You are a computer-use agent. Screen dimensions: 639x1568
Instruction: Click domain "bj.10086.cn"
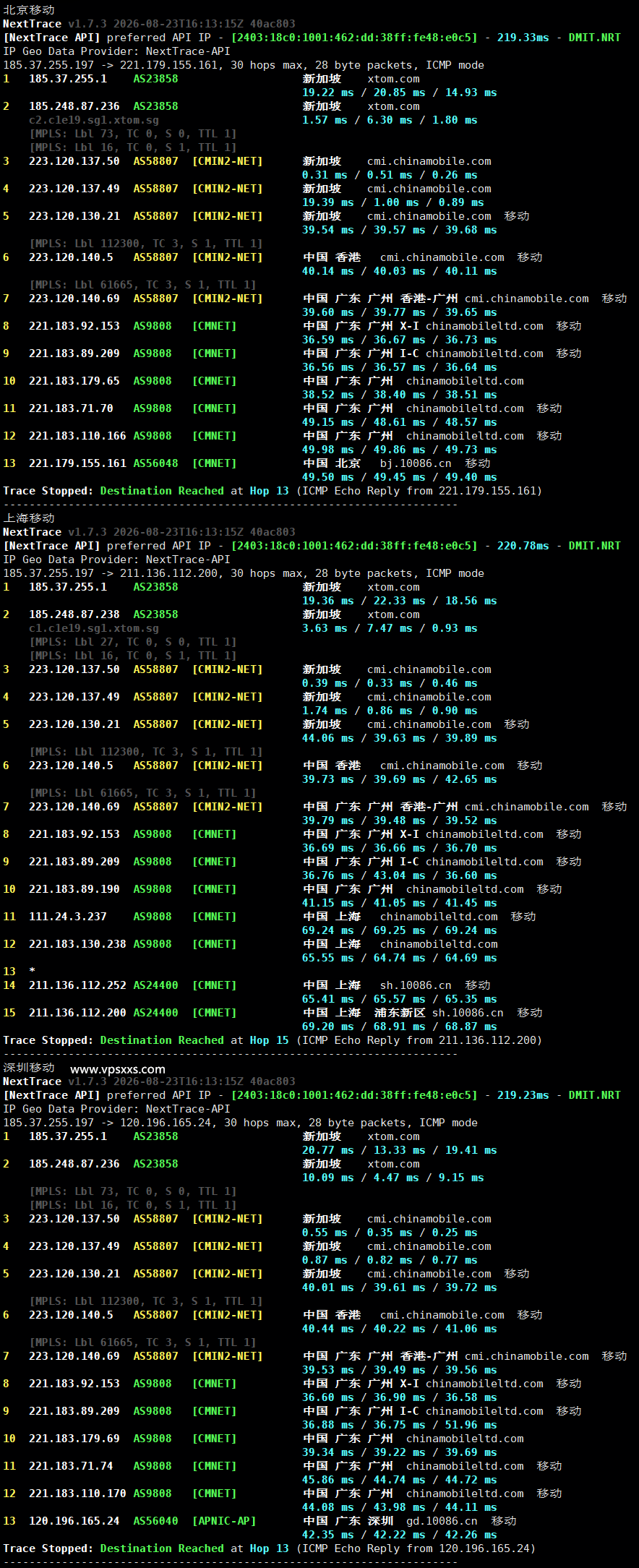416,463
